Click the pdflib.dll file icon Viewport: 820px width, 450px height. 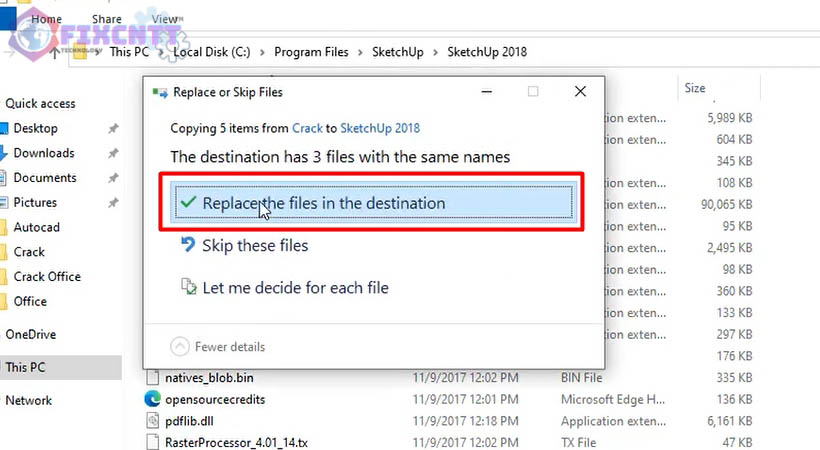[x=152, y=420]
